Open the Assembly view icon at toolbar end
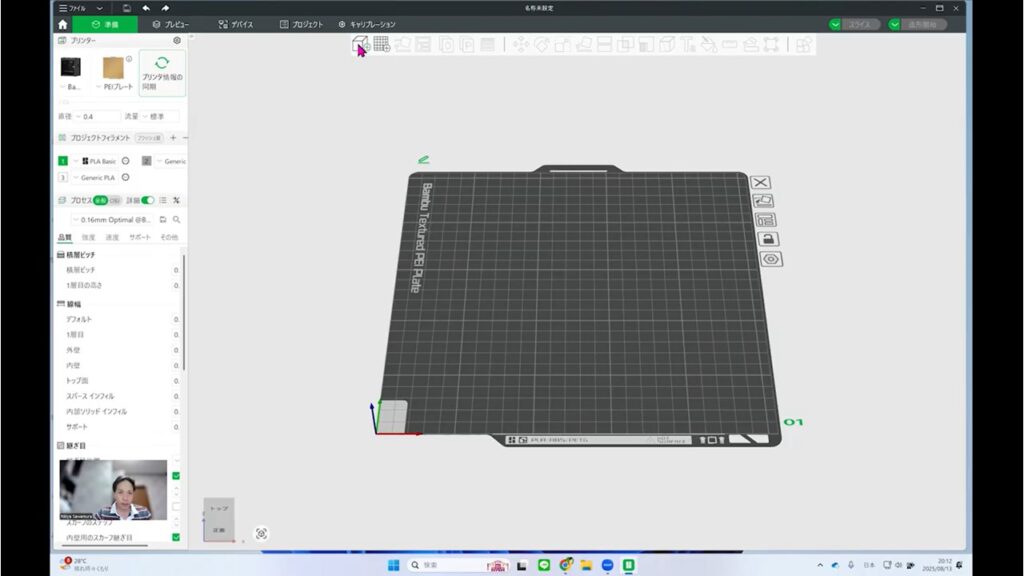 tap(804, 44)
